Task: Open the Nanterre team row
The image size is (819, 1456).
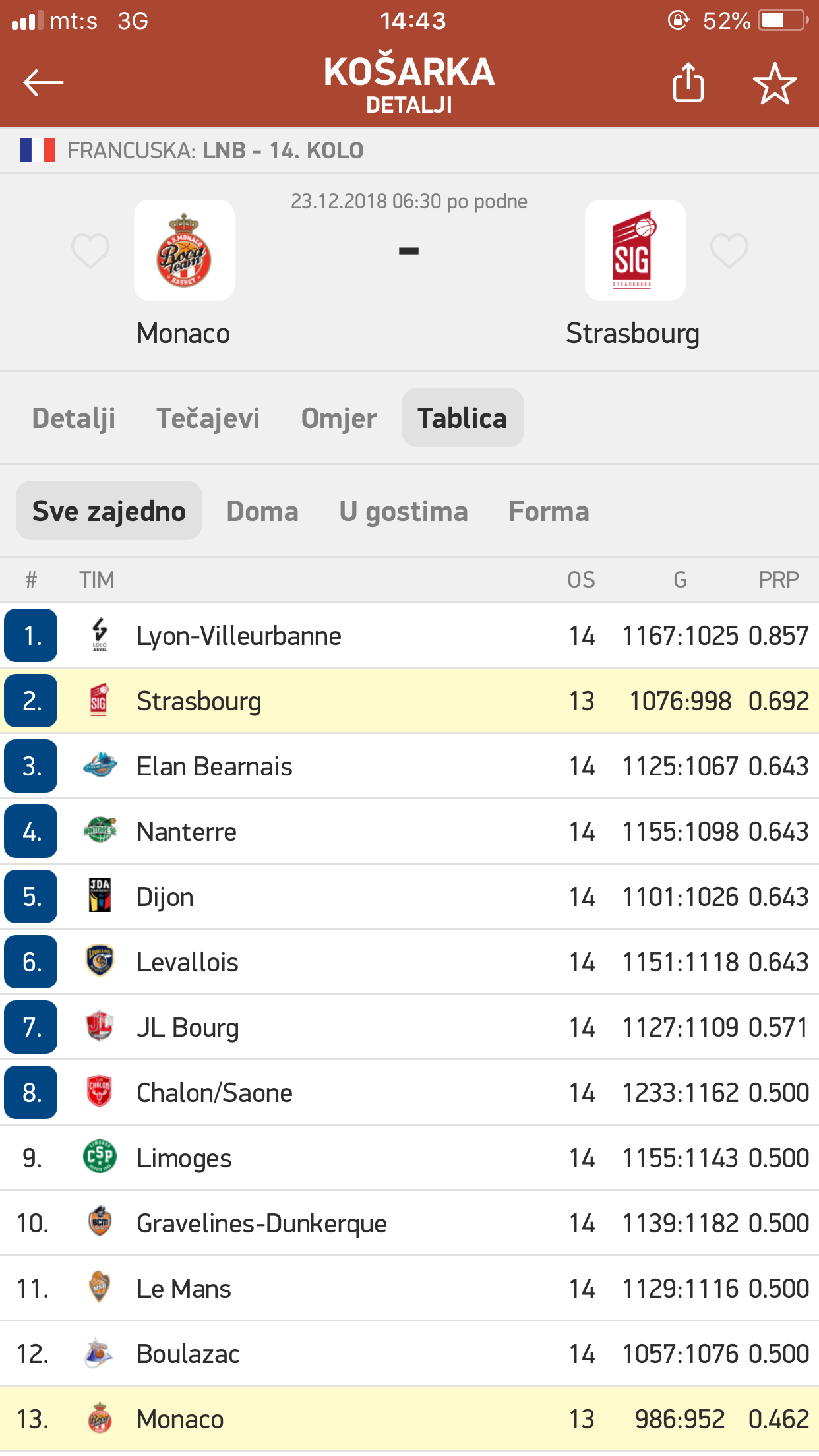Action: tap(409, 832)
